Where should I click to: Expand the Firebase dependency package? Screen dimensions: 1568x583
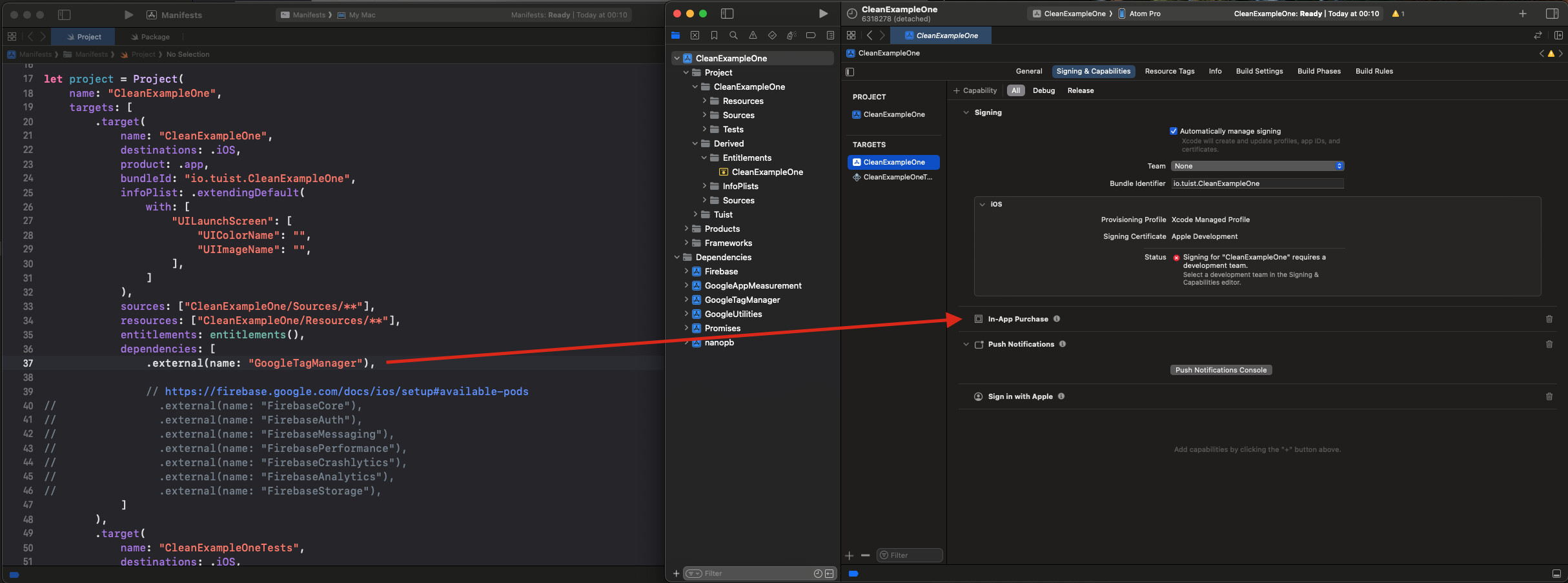(686, 271)
